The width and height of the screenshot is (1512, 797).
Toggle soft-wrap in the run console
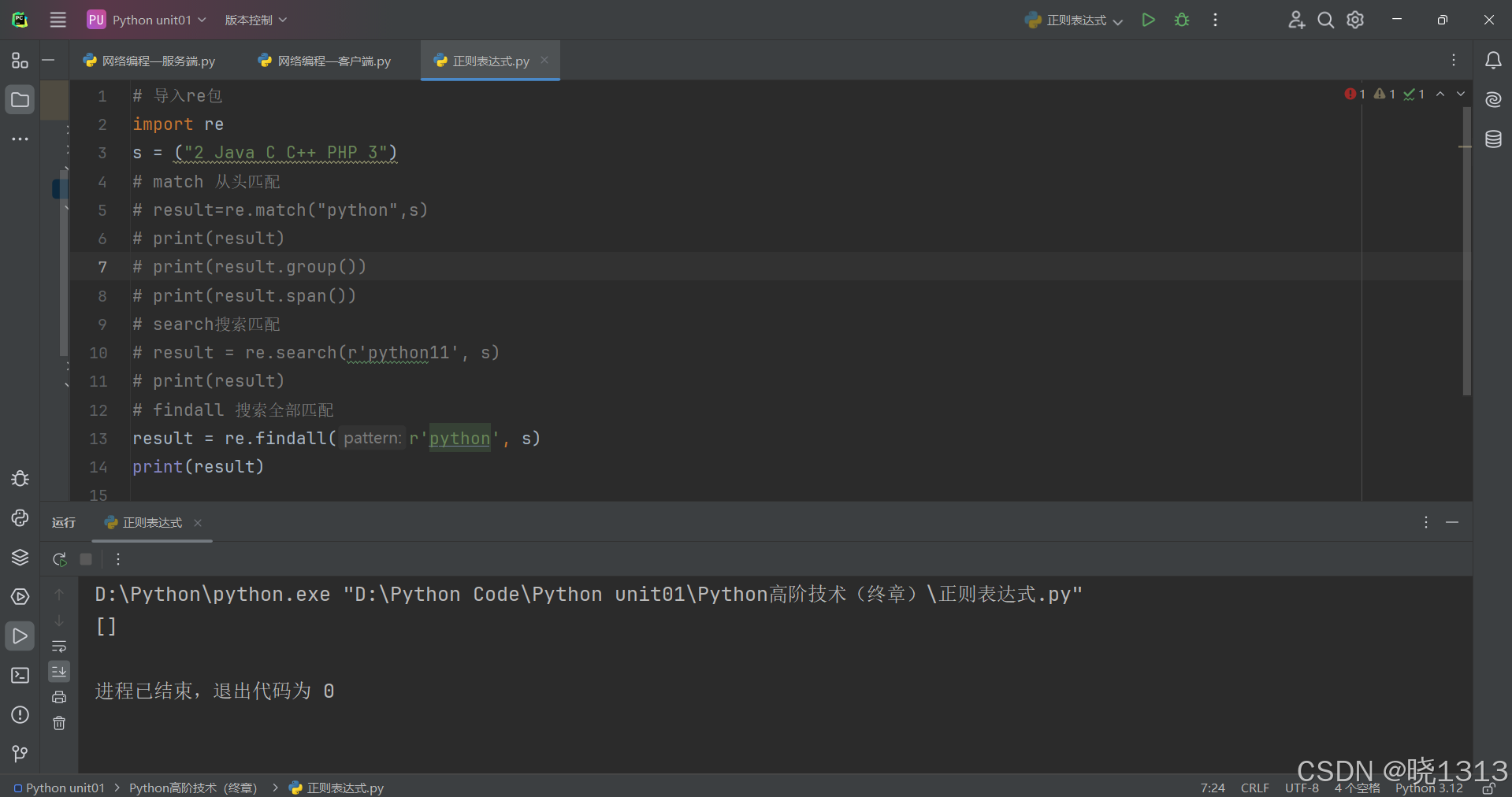point(59,646)
